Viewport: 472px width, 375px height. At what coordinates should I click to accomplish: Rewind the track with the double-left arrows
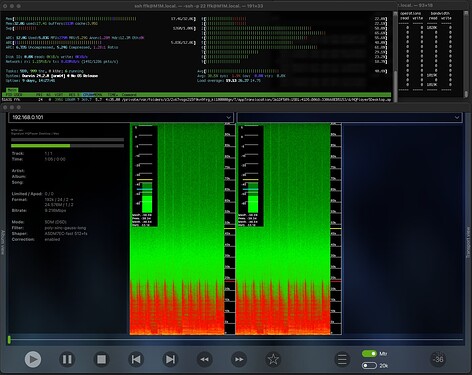(x=204, y=359)
